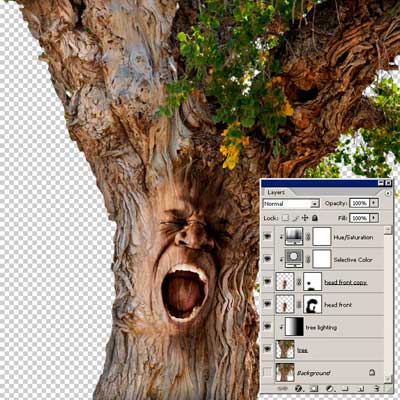Click the tree lighting clipping arrow indicator
This screenshot has height=400, width=400.
click(x=282, y=327)
